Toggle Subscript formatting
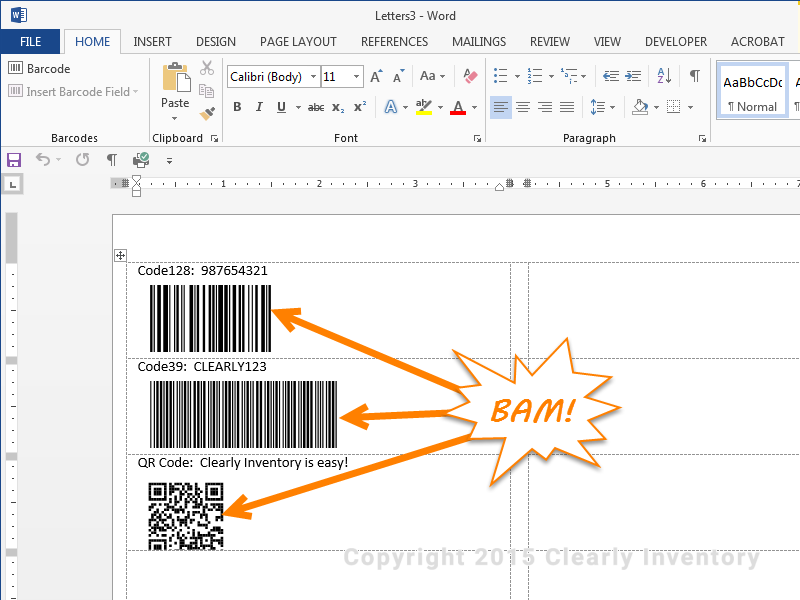This screenshot has width=800, height=600. click(x=338, y=107)
